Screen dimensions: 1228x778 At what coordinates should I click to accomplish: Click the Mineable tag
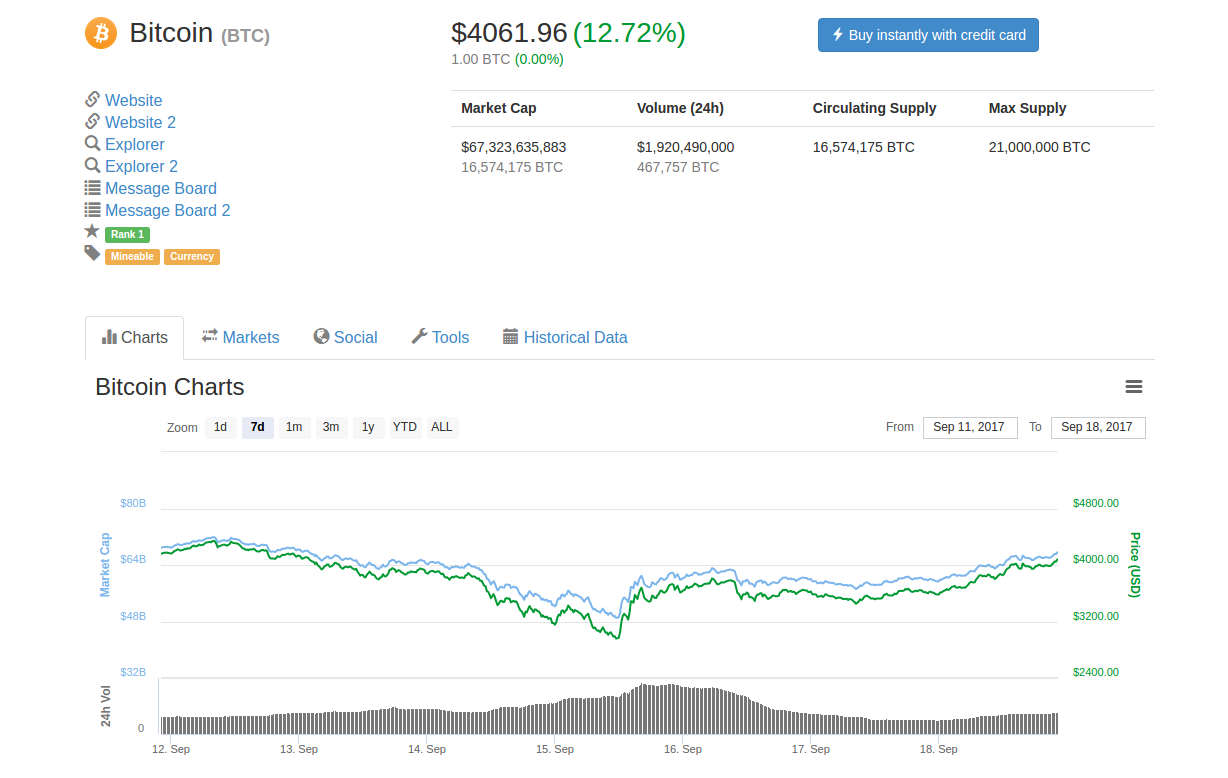(x=132, y=257)
